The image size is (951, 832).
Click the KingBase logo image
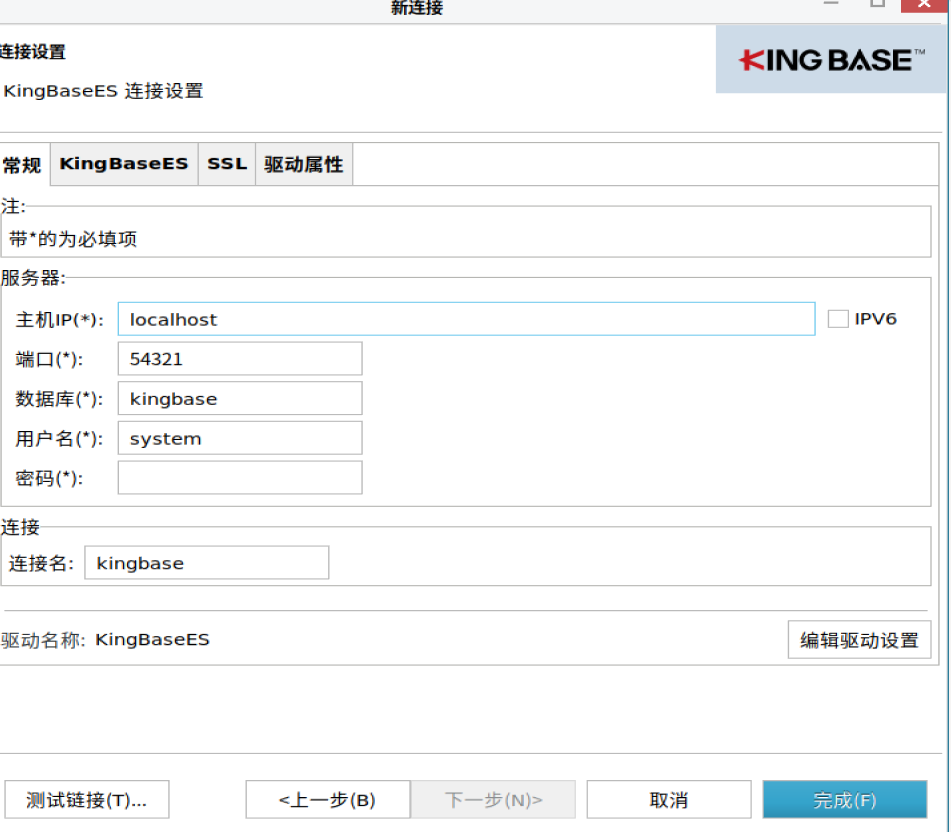pyautogui.click(x=831, y=59)
